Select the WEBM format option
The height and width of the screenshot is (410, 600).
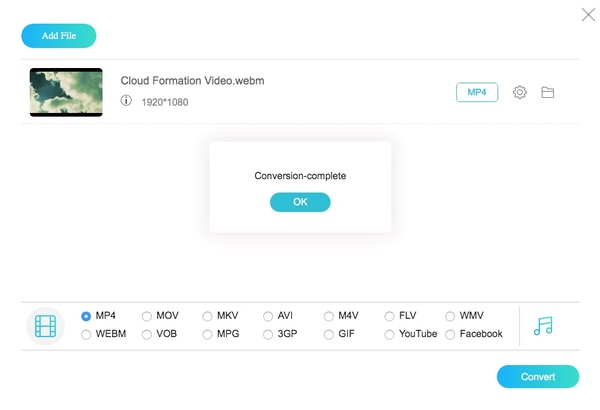[x=86, y=334]
